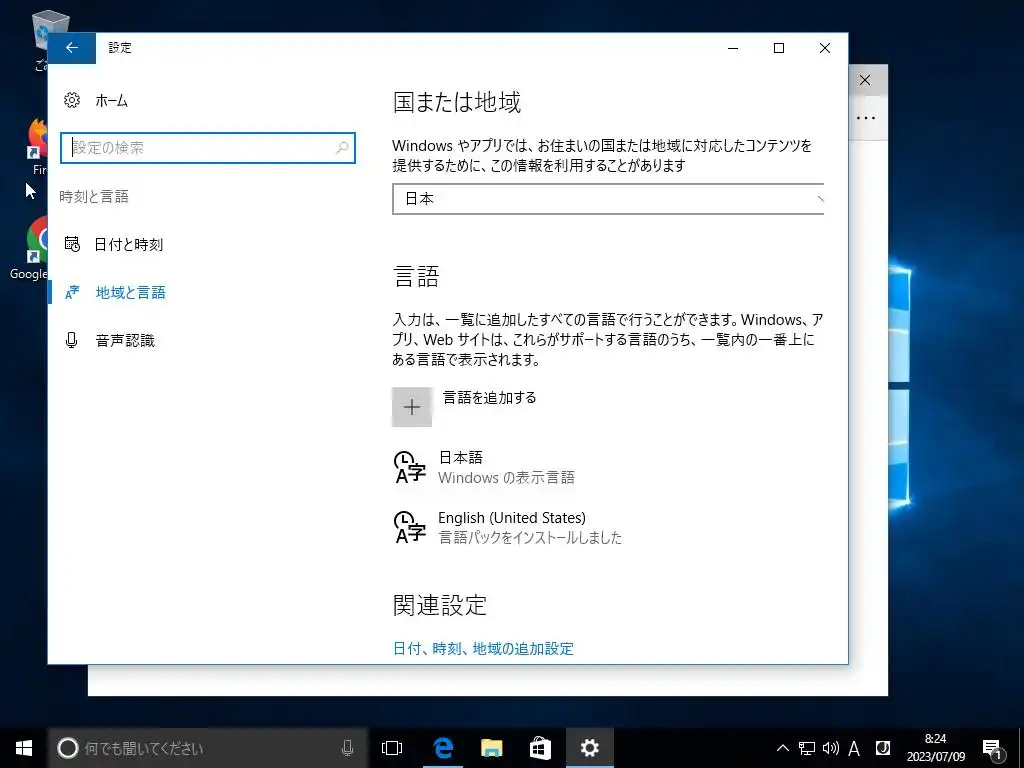Click the Firefox desktop shortcut
1024x768 pixels.
tap(38, 147)
